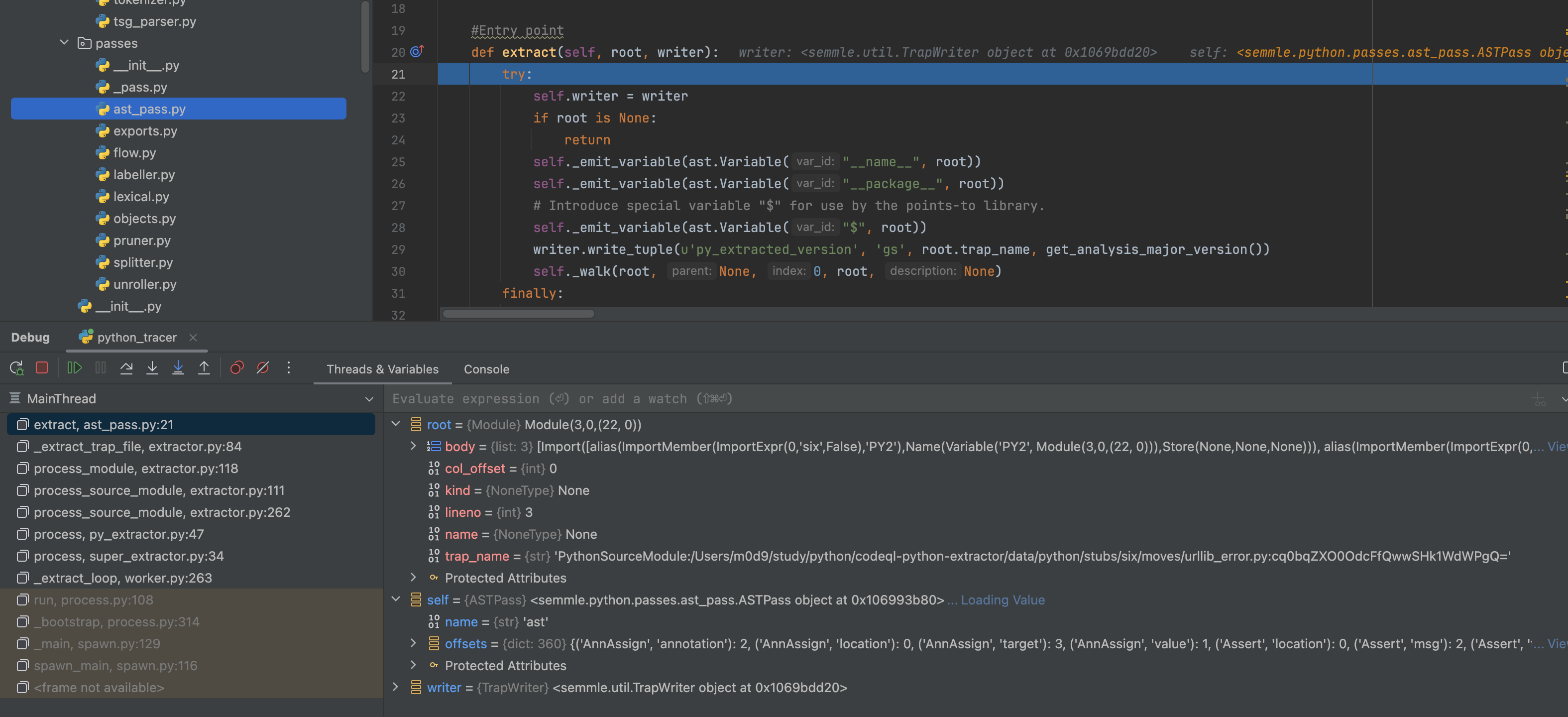Select frame process, super_extractor.py:34
This screenshot has height=717, width=1568.
[191, 556]
